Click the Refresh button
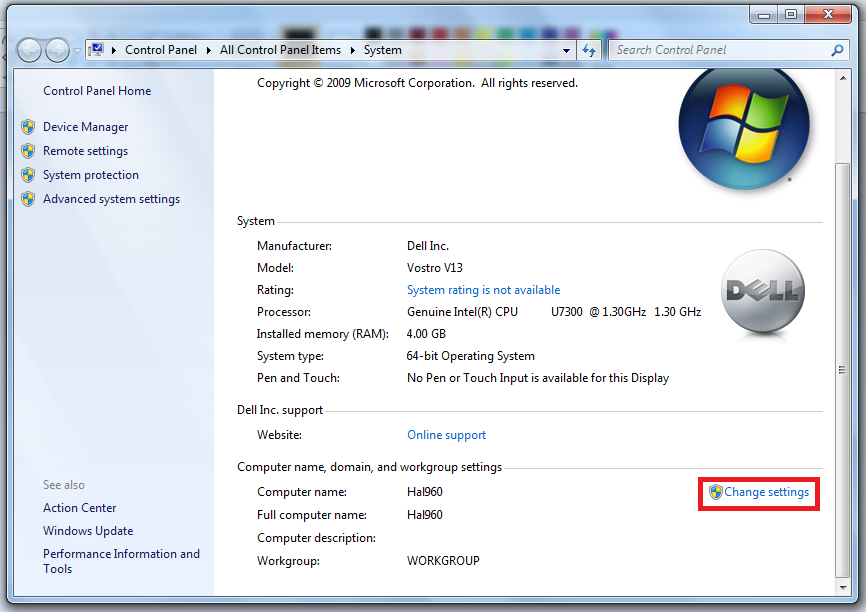 pos(589,50)
